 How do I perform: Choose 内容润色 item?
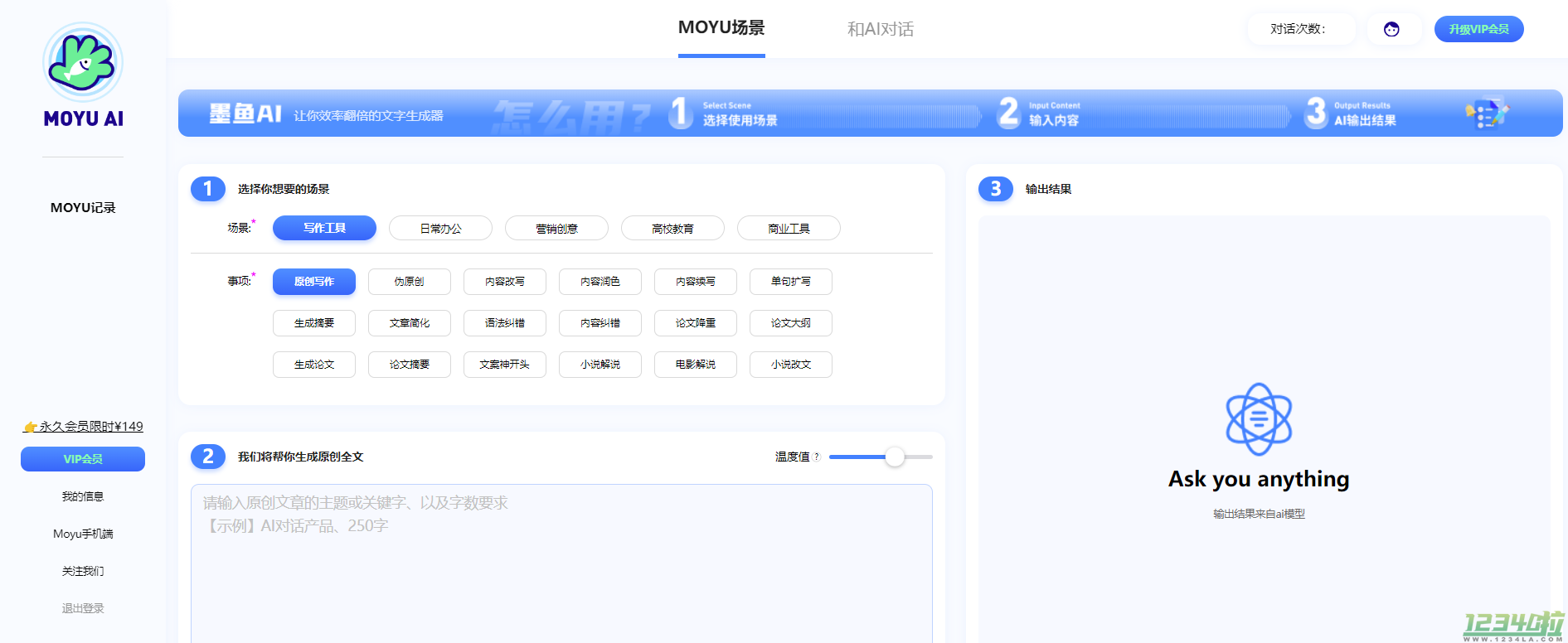[x=600, y=282]
